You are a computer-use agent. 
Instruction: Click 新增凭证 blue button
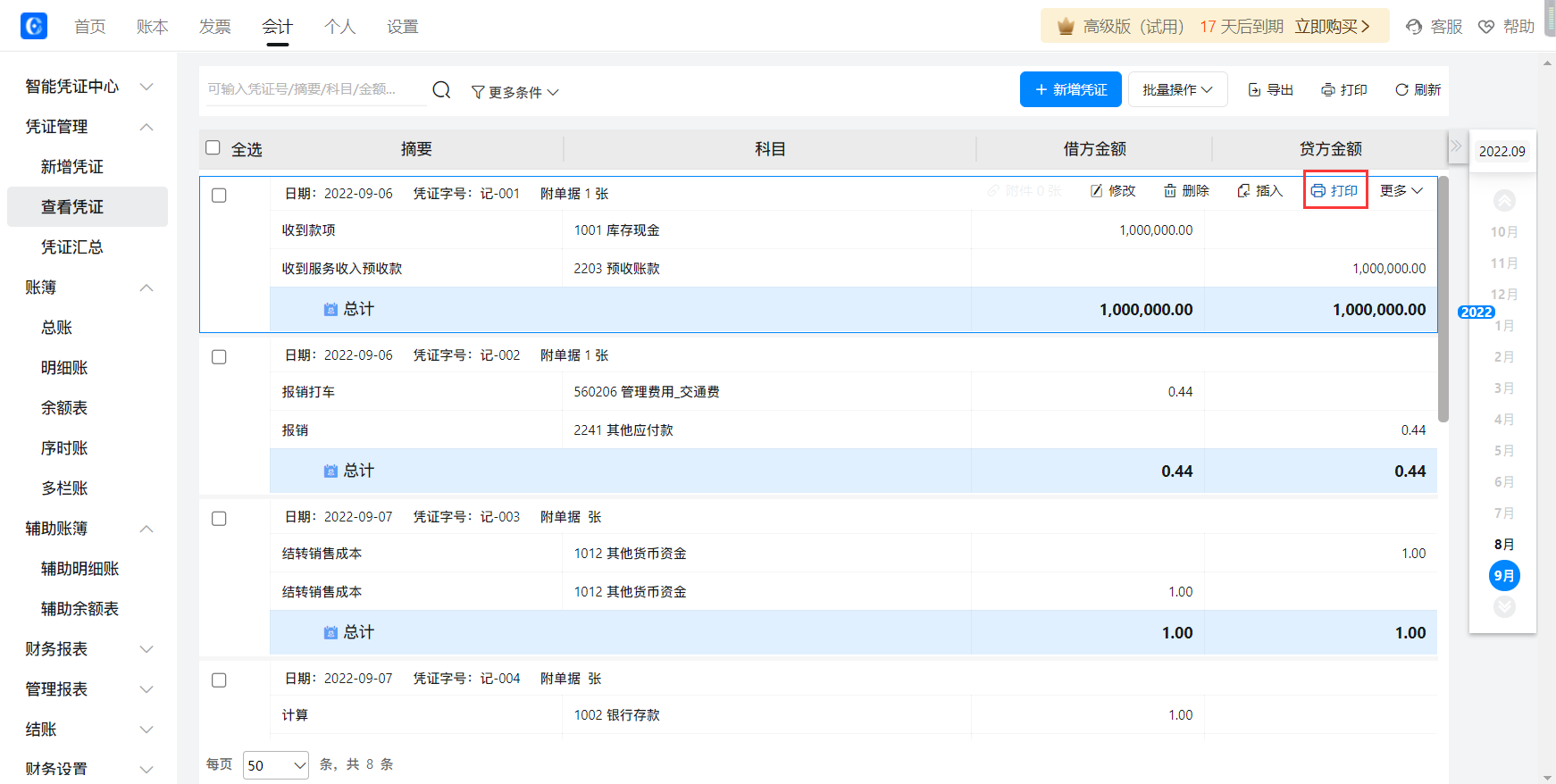tap(1070, 89)
